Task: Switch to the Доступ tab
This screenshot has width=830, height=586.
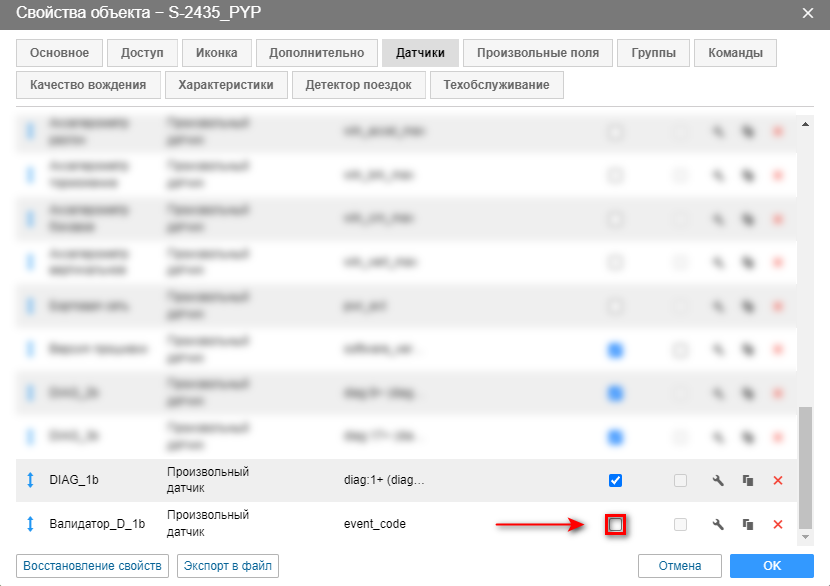Action: coord(142,53)
